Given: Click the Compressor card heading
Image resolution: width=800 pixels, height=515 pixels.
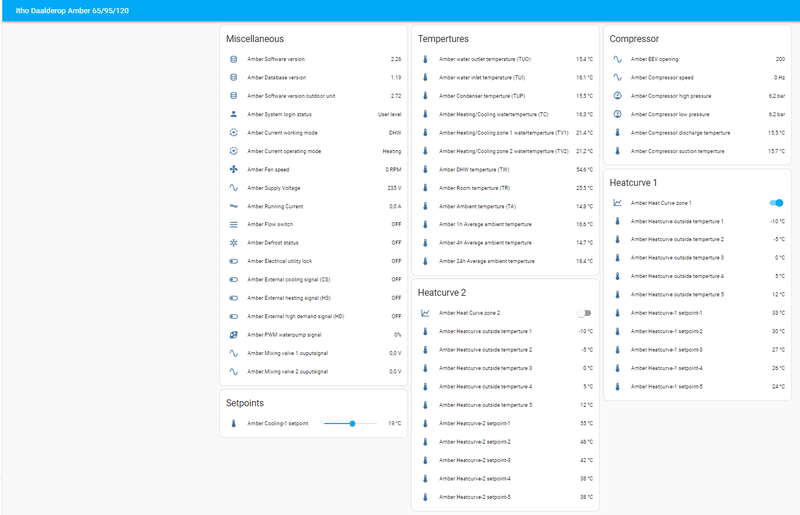Looking at the screenshot, I should tap(634, 39).
